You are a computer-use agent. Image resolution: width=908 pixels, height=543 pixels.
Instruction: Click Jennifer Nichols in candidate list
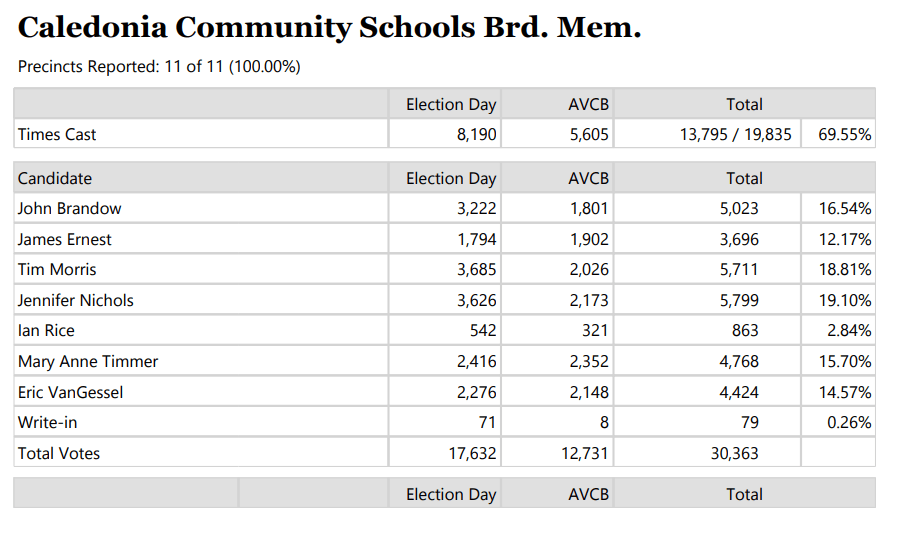(75, 301)
